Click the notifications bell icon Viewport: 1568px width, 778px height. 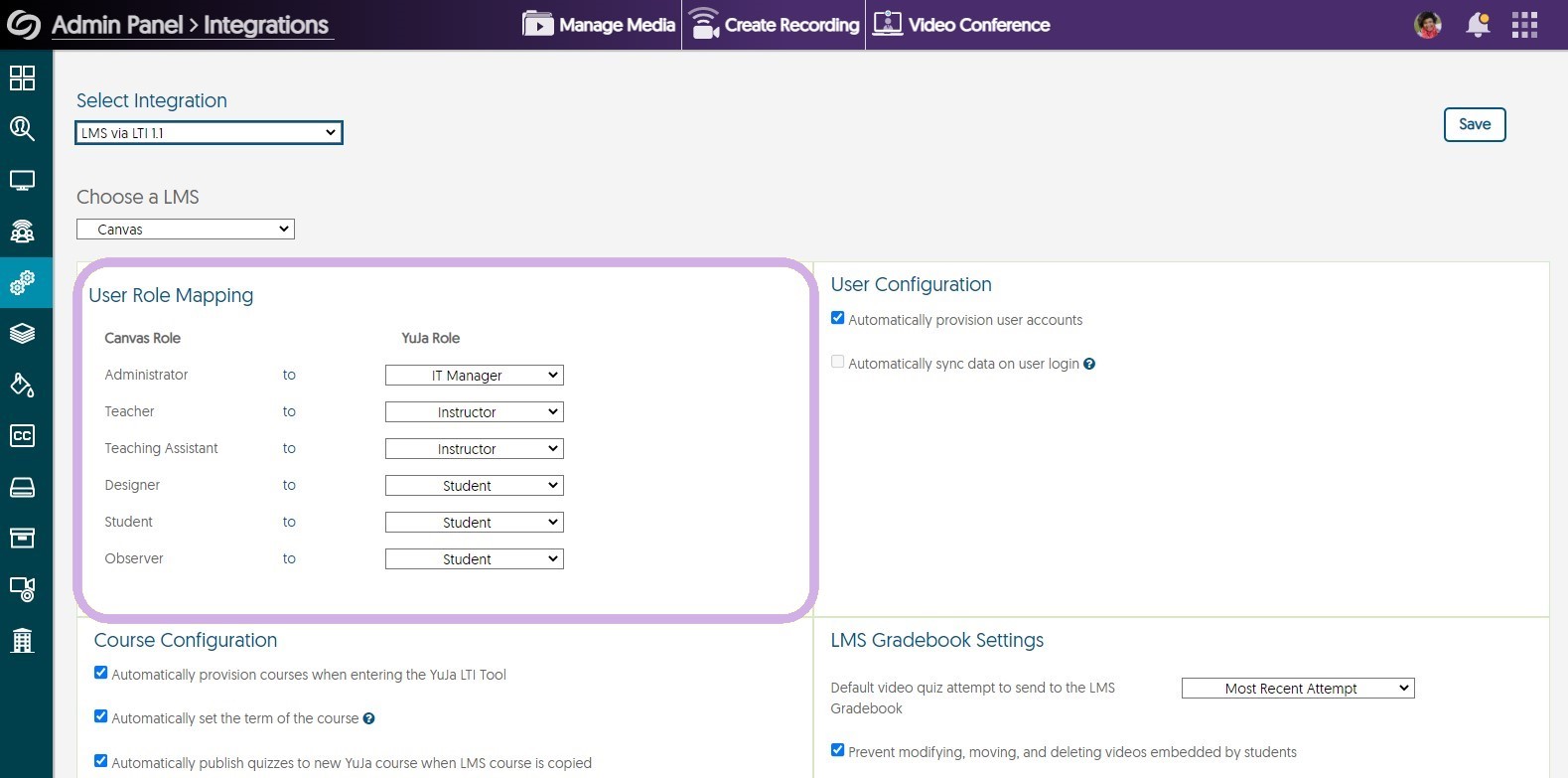point(1478,25)
